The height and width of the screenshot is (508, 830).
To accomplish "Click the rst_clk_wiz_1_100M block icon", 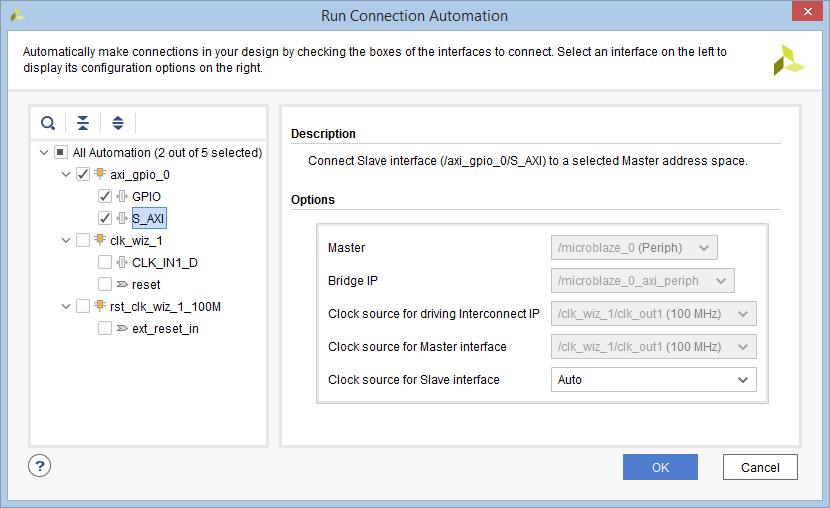I will pyautogui.click(x=100, y=306).
